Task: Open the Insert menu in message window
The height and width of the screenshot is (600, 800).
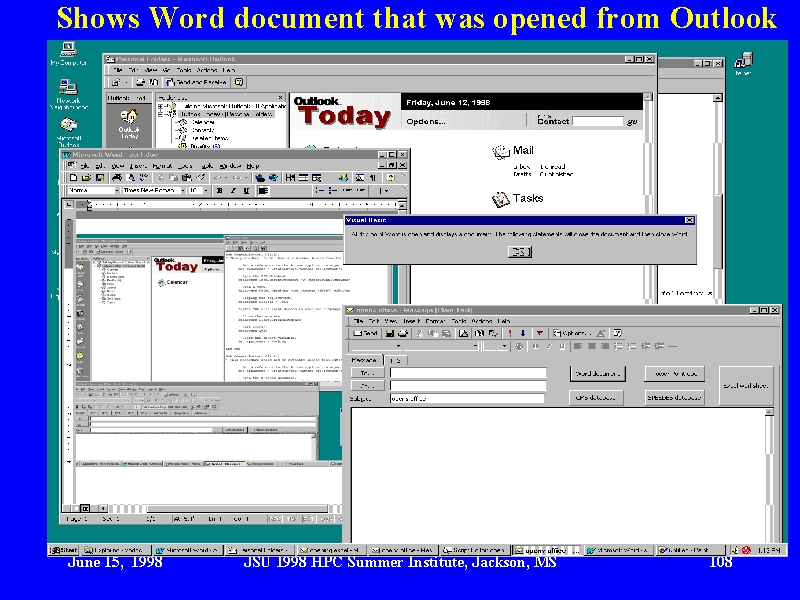Action: (412, 321)
